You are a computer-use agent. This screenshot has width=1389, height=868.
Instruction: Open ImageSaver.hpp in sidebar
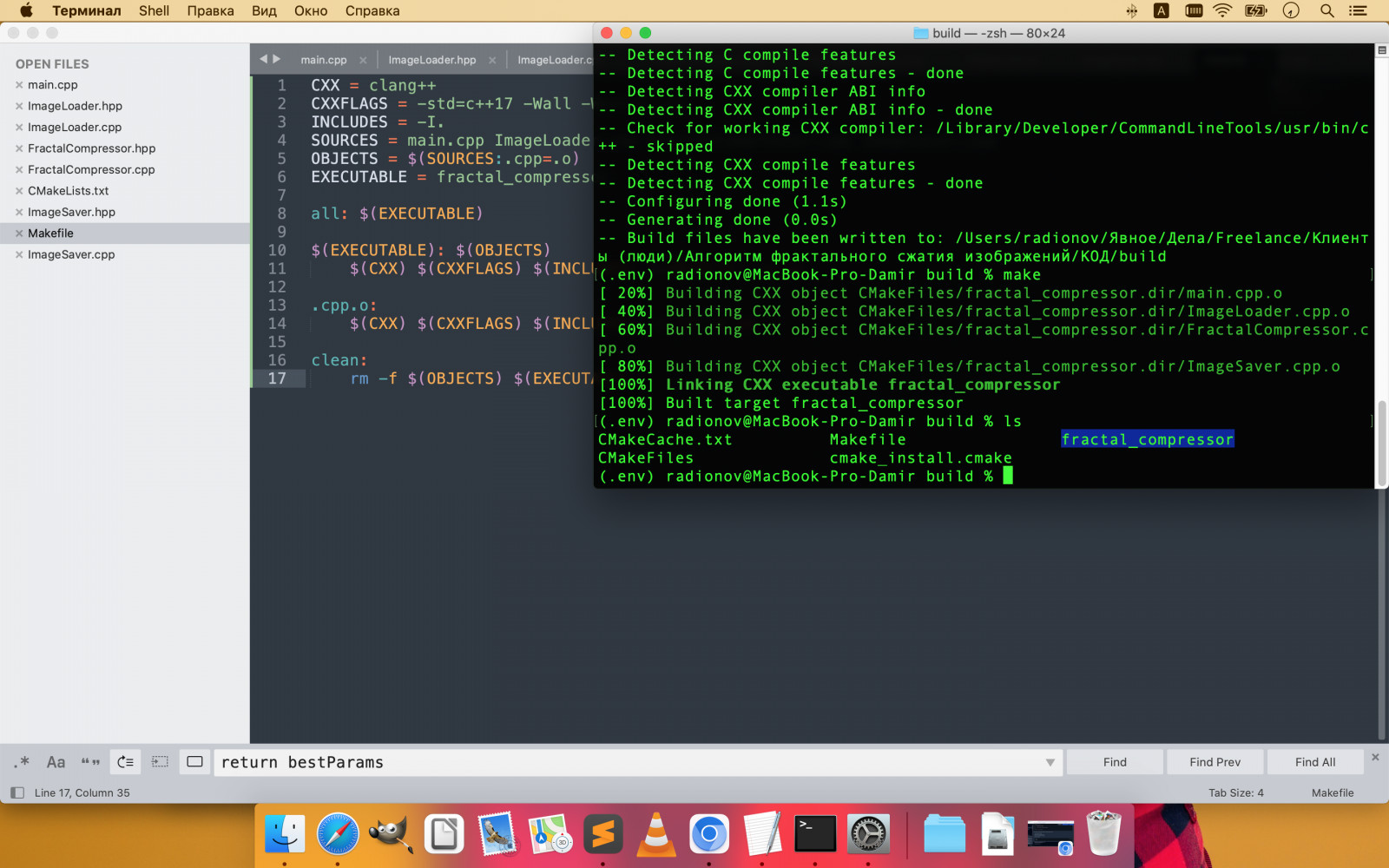point(71,212)
